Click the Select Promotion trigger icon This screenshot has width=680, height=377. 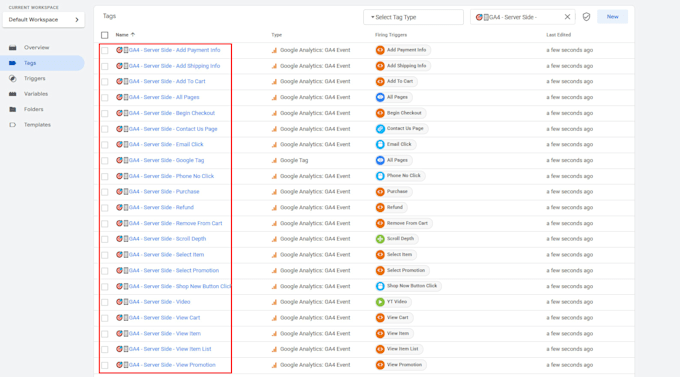tap(380, 271)
